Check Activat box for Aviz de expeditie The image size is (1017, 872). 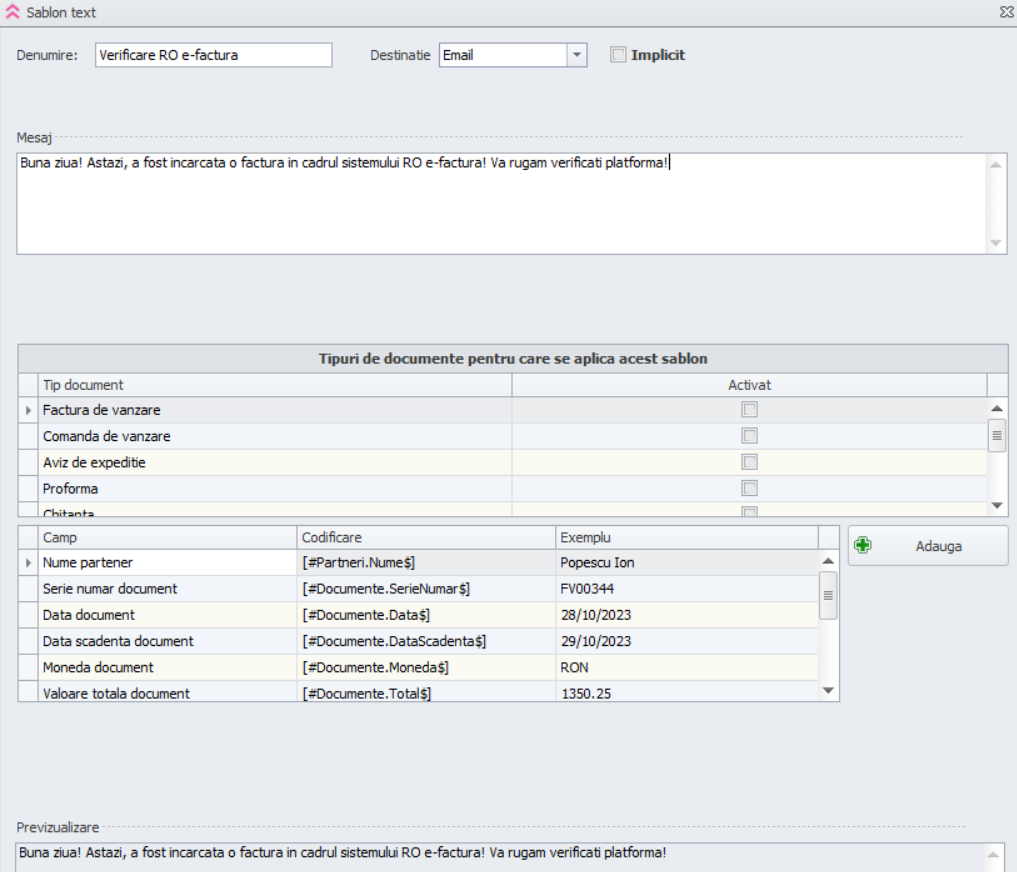click(x=749, y=462)
